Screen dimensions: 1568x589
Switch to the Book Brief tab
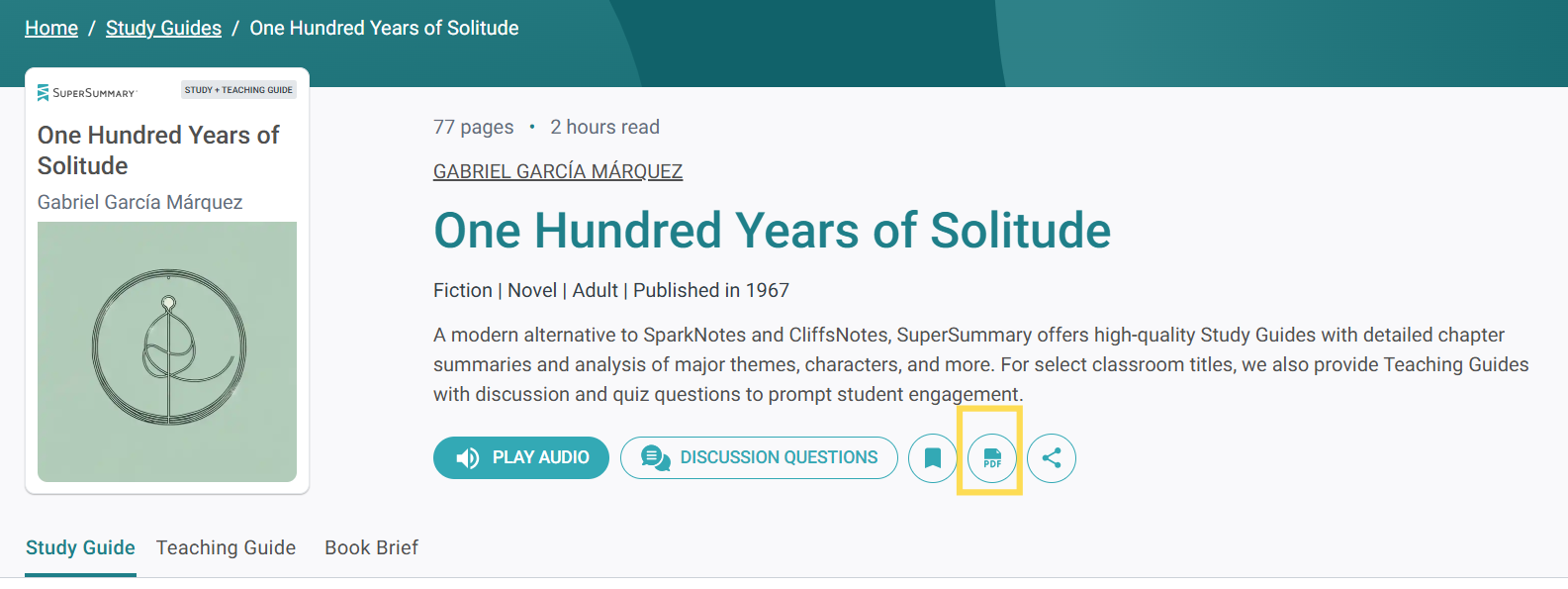(x=371, y=547)
